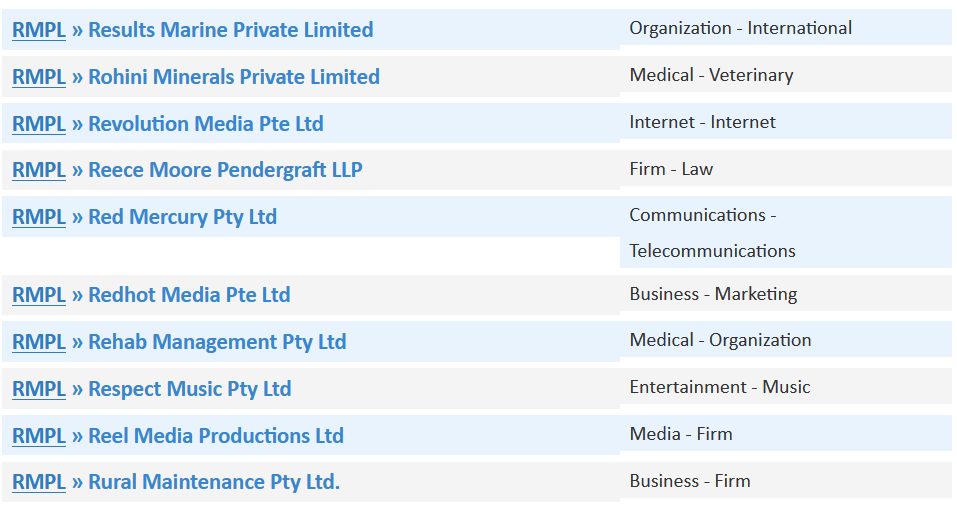Click RMPL abbreviation beside Reel Media Productions
The image size is (957, 505).
click(39, 436)
